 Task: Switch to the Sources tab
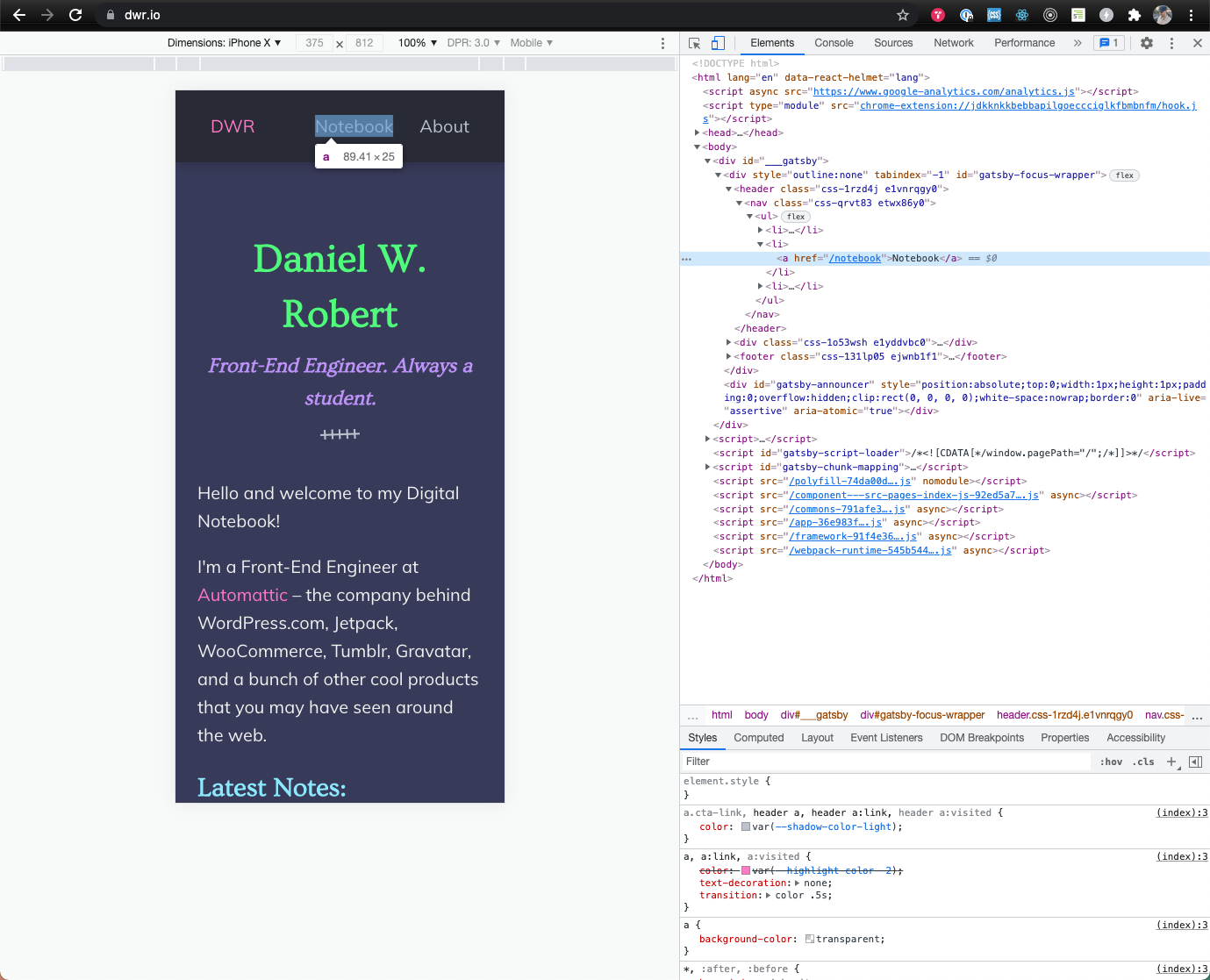tap(893, 43)
